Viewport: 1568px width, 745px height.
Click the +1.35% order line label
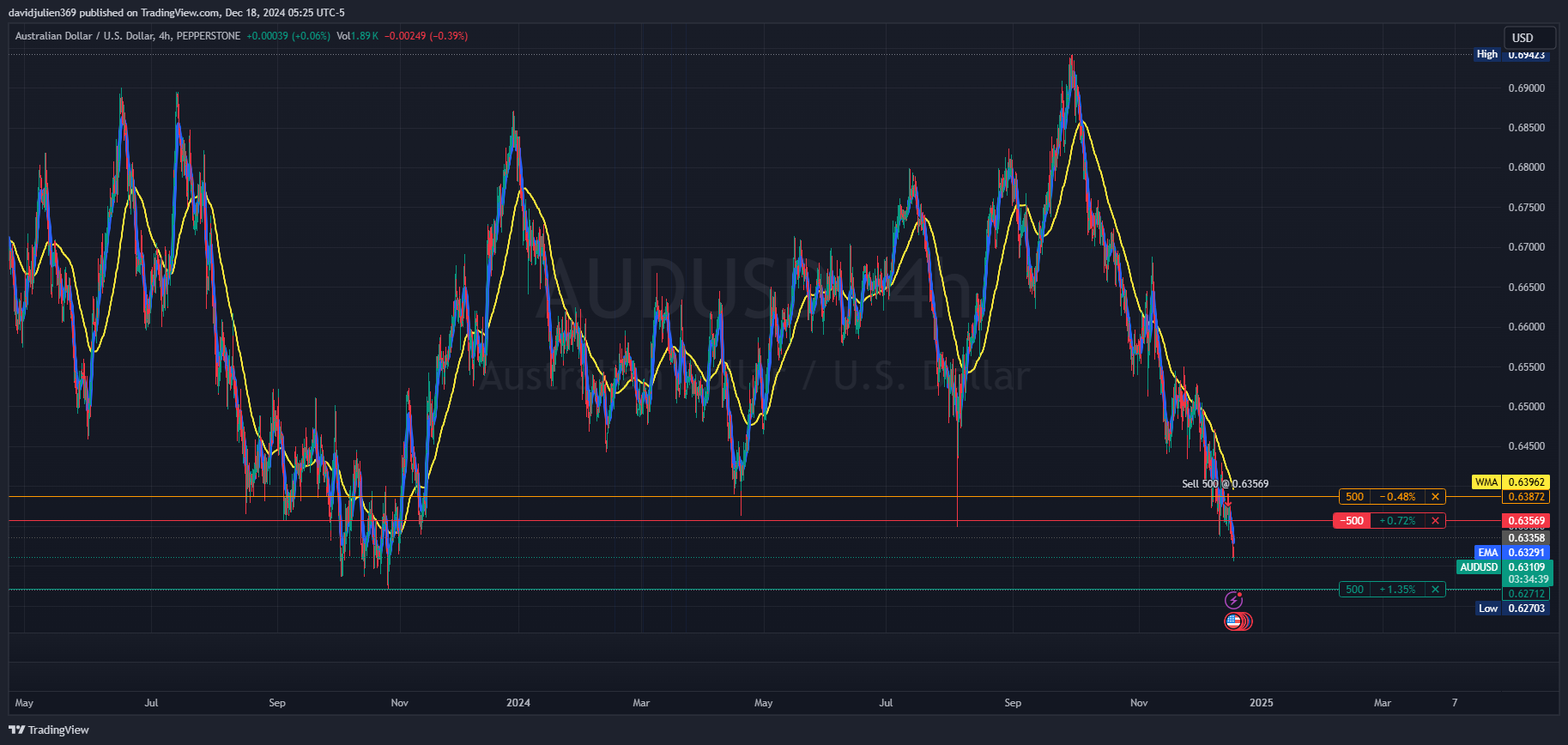[x=1397, y=590]
